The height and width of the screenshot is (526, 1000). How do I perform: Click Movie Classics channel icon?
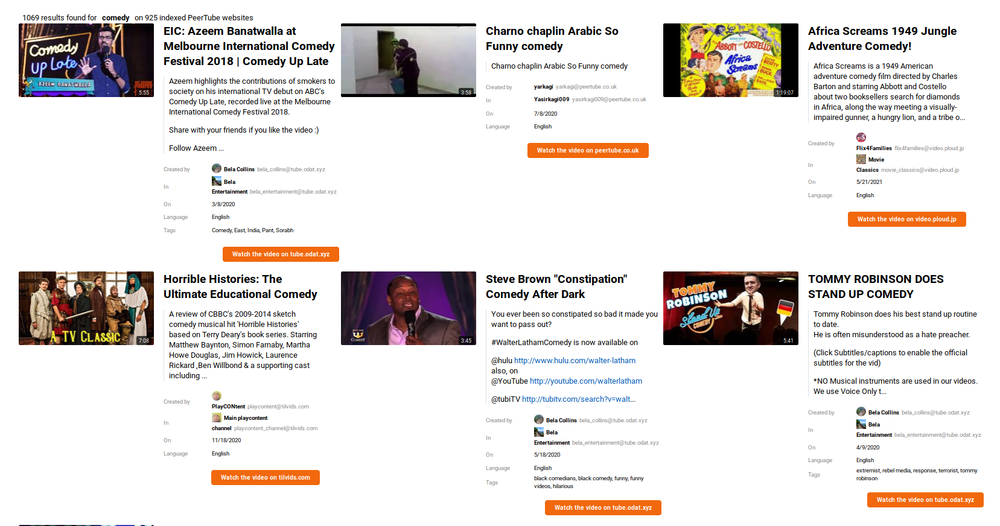click(x=861, y=159)
